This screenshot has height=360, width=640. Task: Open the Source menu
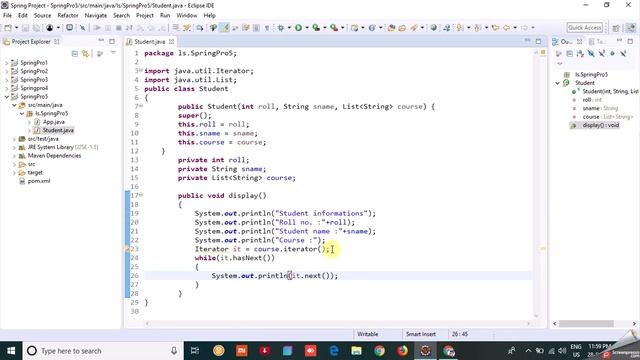click(x=42, y=16)
